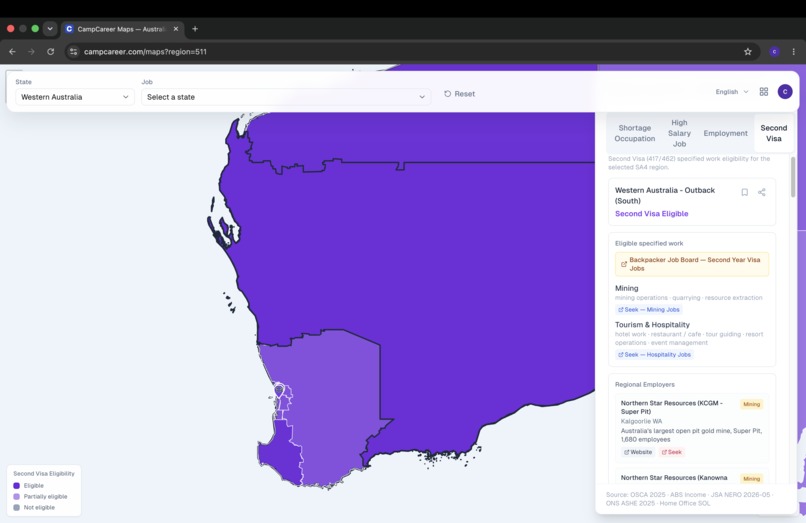Click the side panel vertical scrollbar

pyautogui.click(x=793, y=177)
